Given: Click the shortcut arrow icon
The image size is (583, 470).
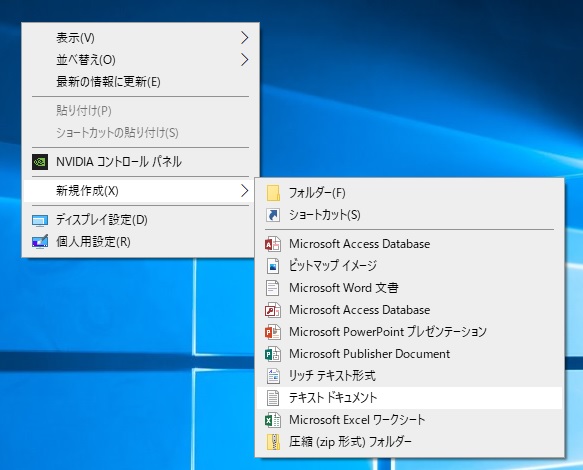Looking at the screenshot, I should pyautogui.click(x=273, y=215).
